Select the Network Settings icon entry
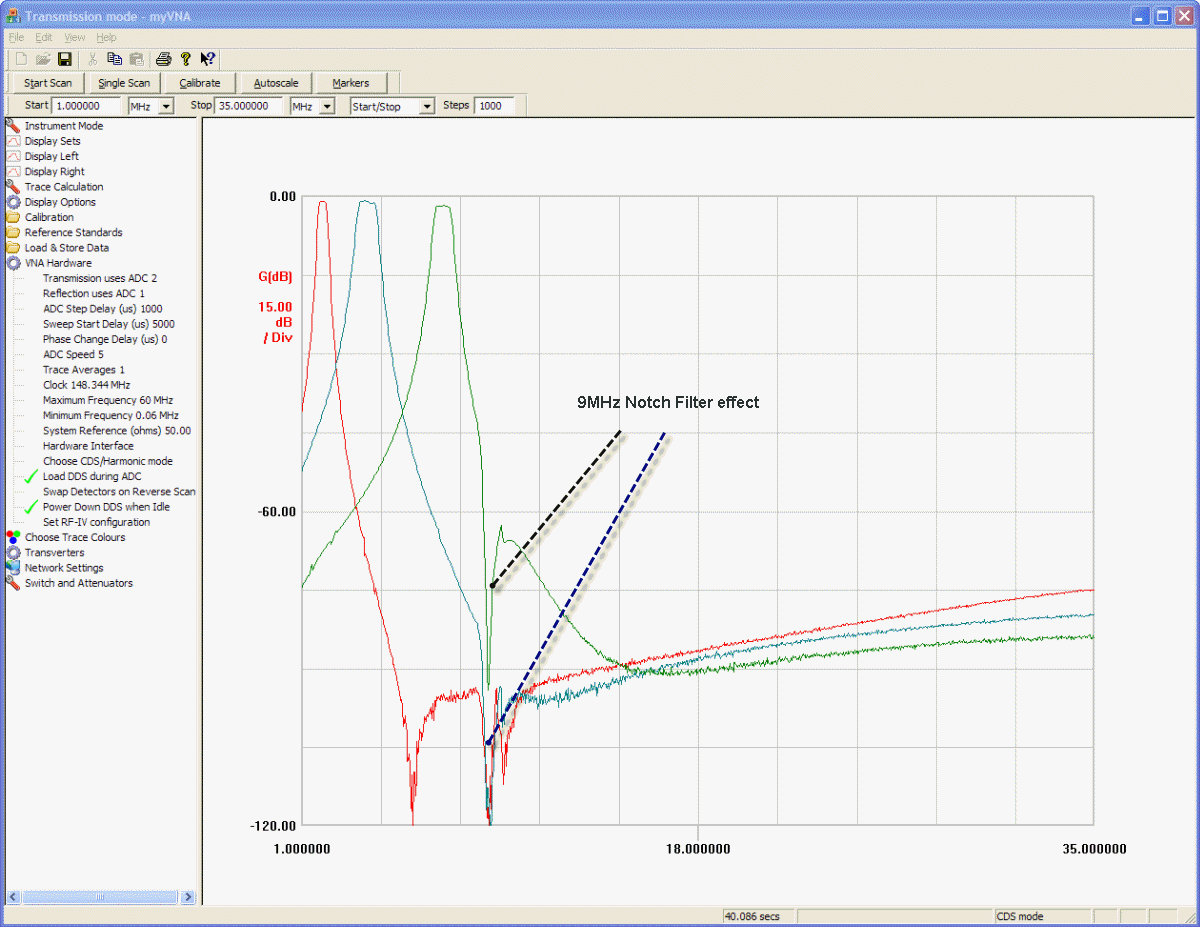The height and width of the screenshot is (927, 1200). point(13,568)
